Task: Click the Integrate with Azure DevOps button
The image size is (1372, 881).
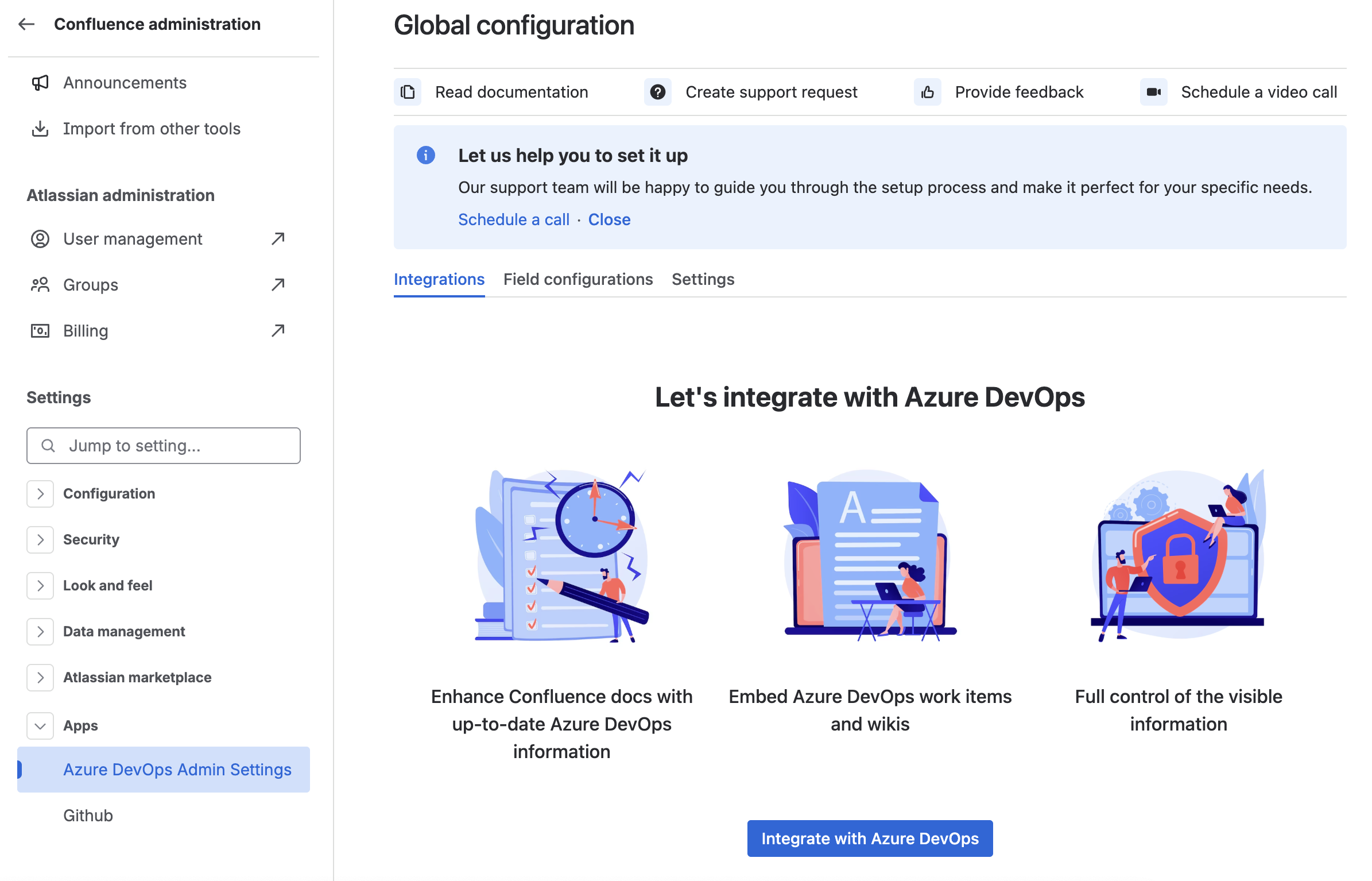Action: (x=870, y=839)
